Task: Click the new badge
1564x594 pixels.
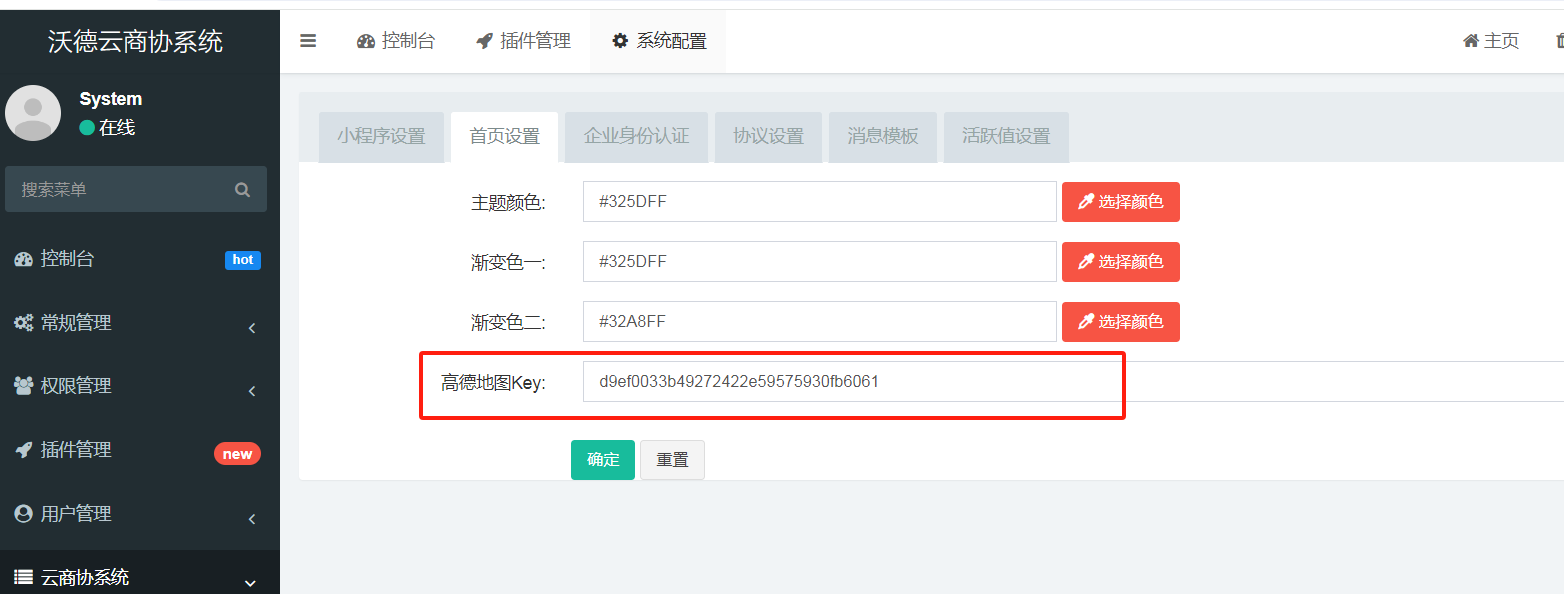Action: click(x=237, y=454)
